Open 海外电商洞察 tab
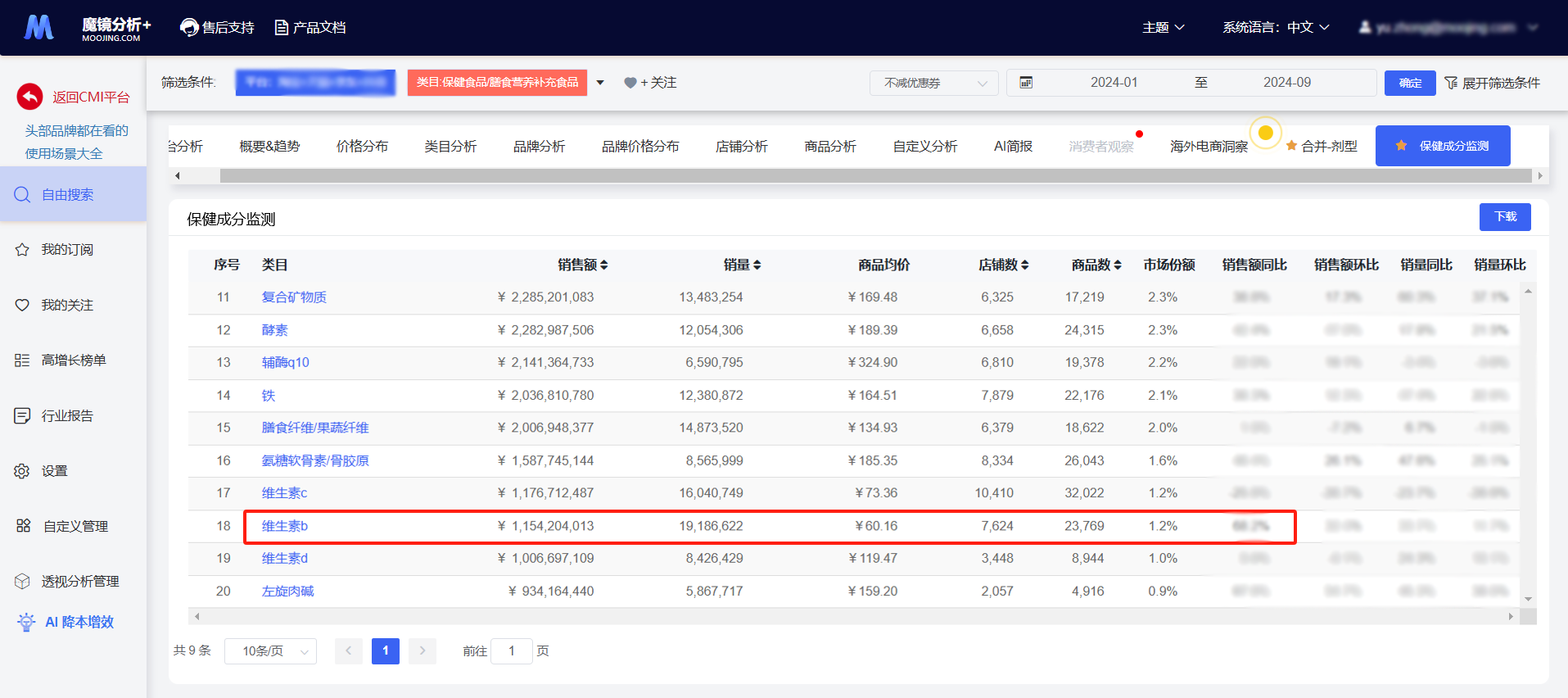The width and height of the screenshot is (1568, 698). [x=1209, y=146]
